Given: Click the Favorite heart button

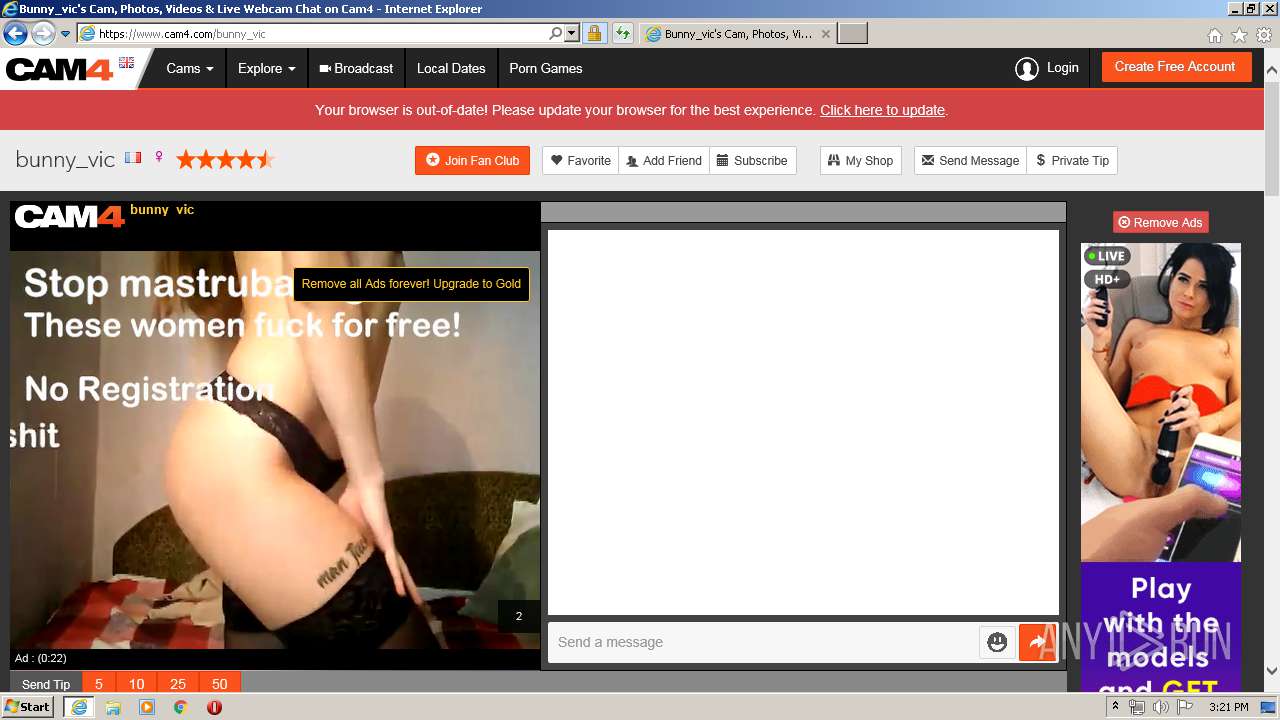Looking at the screenshot, I should pos(580,160).
